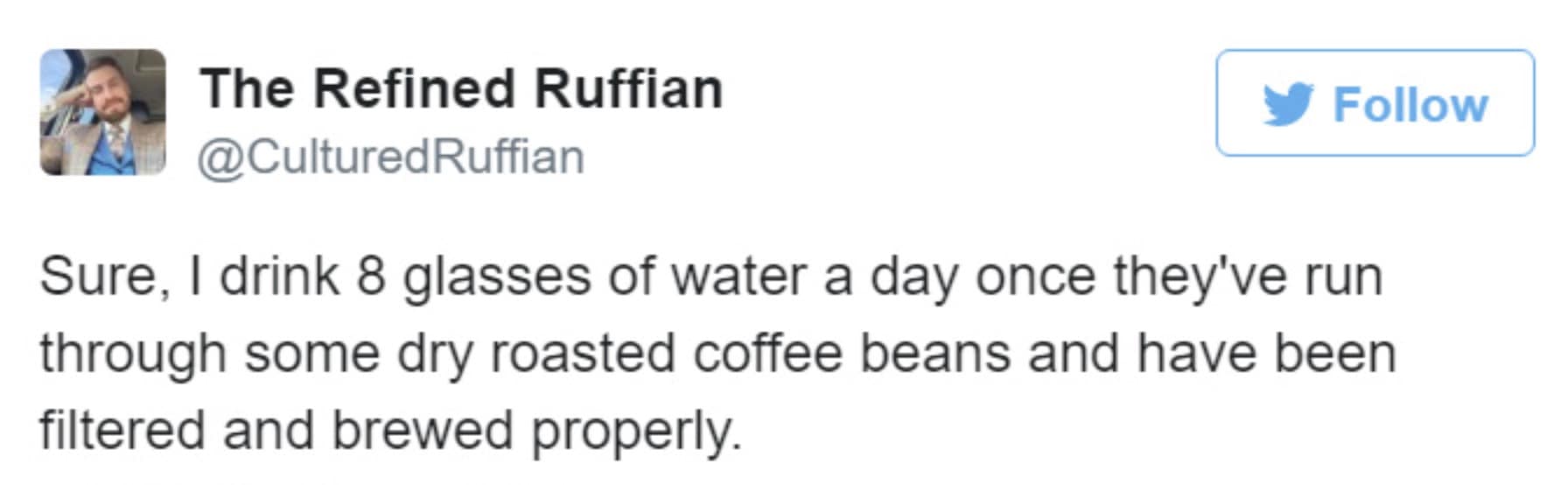Click the word "Ruffian" in the display name
This screenshot has width=1568, height=485.
click(x=628, y=89)
